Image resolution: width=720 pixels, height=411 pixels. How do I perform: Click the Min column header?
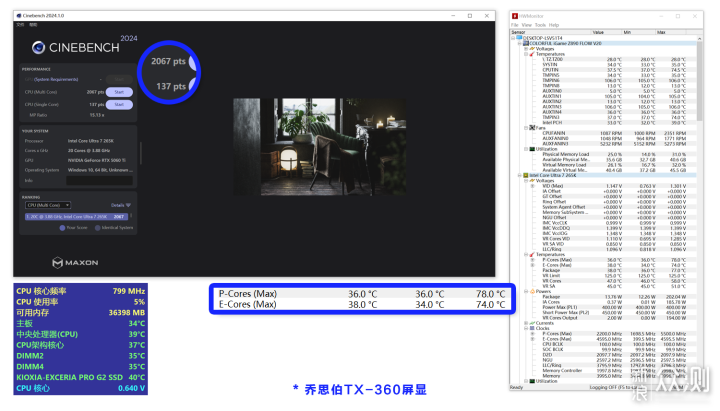(x=638, y=32)
